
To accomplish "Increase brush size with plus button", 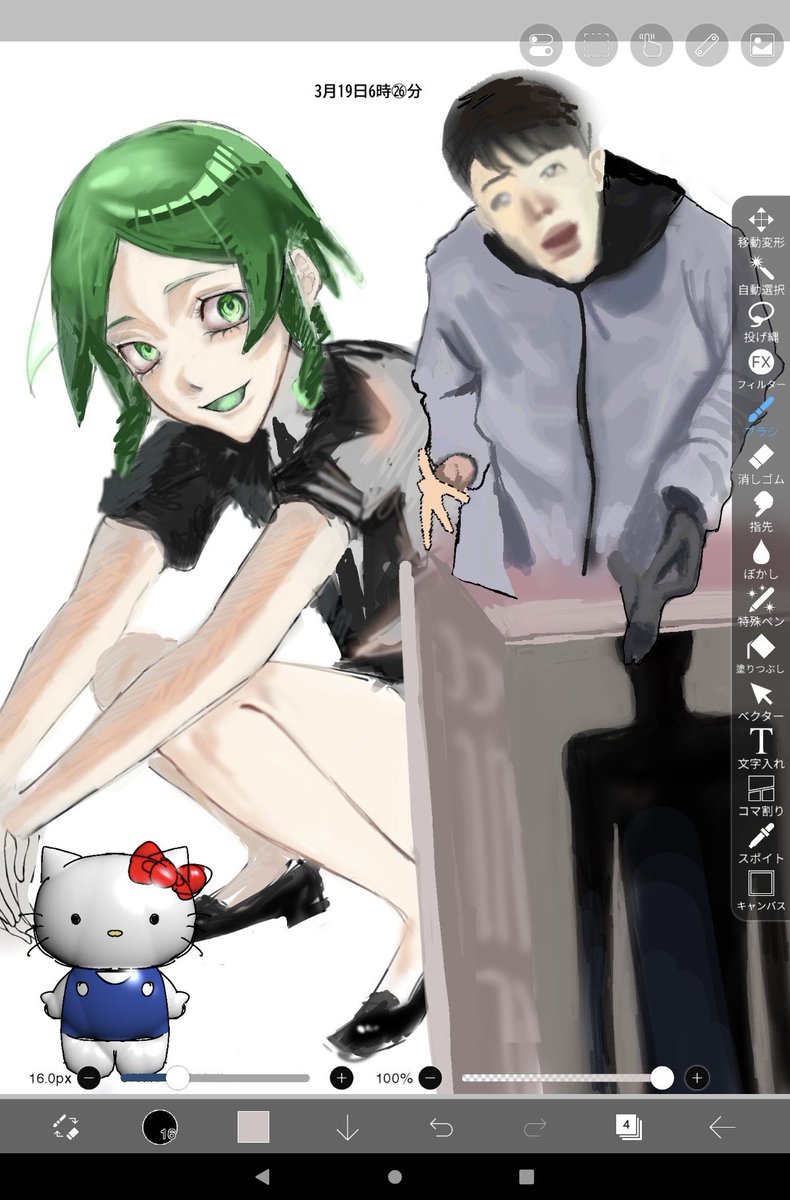I will pyautogui.click(x=341, y=1078).
